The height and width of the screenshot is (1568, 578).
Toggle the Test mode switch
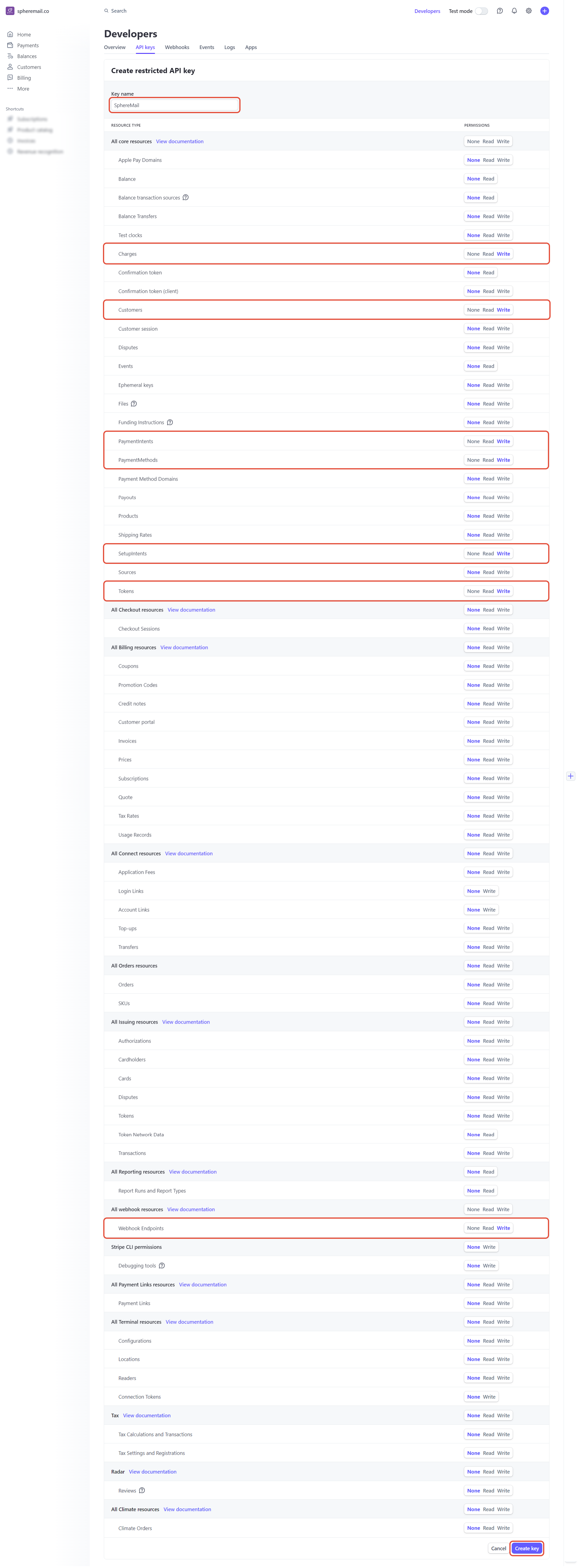pyautogui.click(x=481, y=11)
